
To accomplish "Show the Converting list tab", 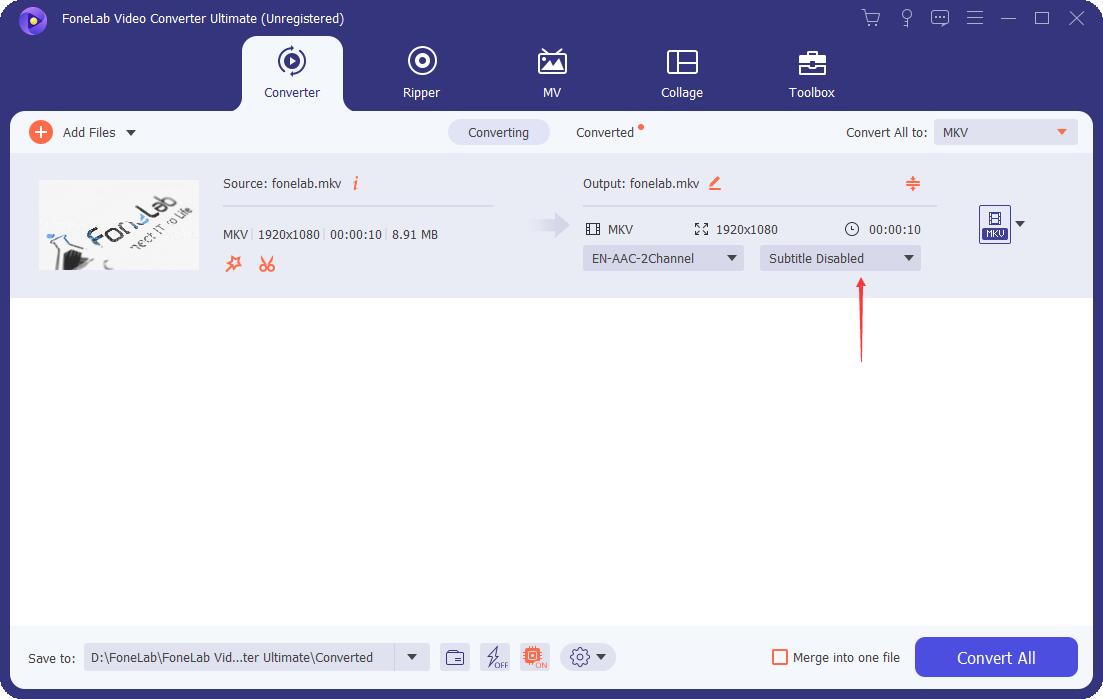I will [x=498, y=132].
